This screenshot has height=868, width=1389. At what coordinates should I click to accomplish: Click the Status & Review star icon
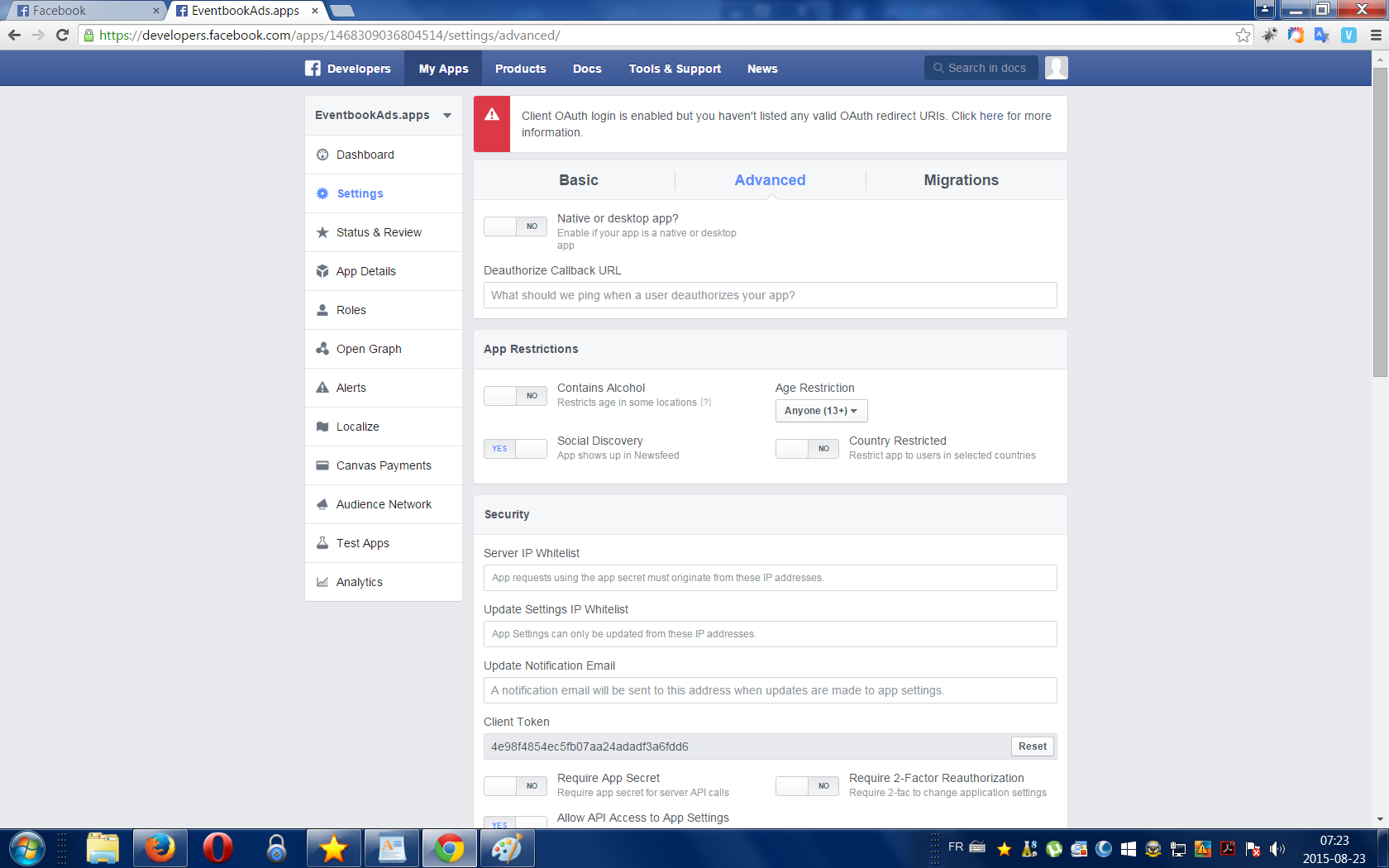[x=322, y=232]
